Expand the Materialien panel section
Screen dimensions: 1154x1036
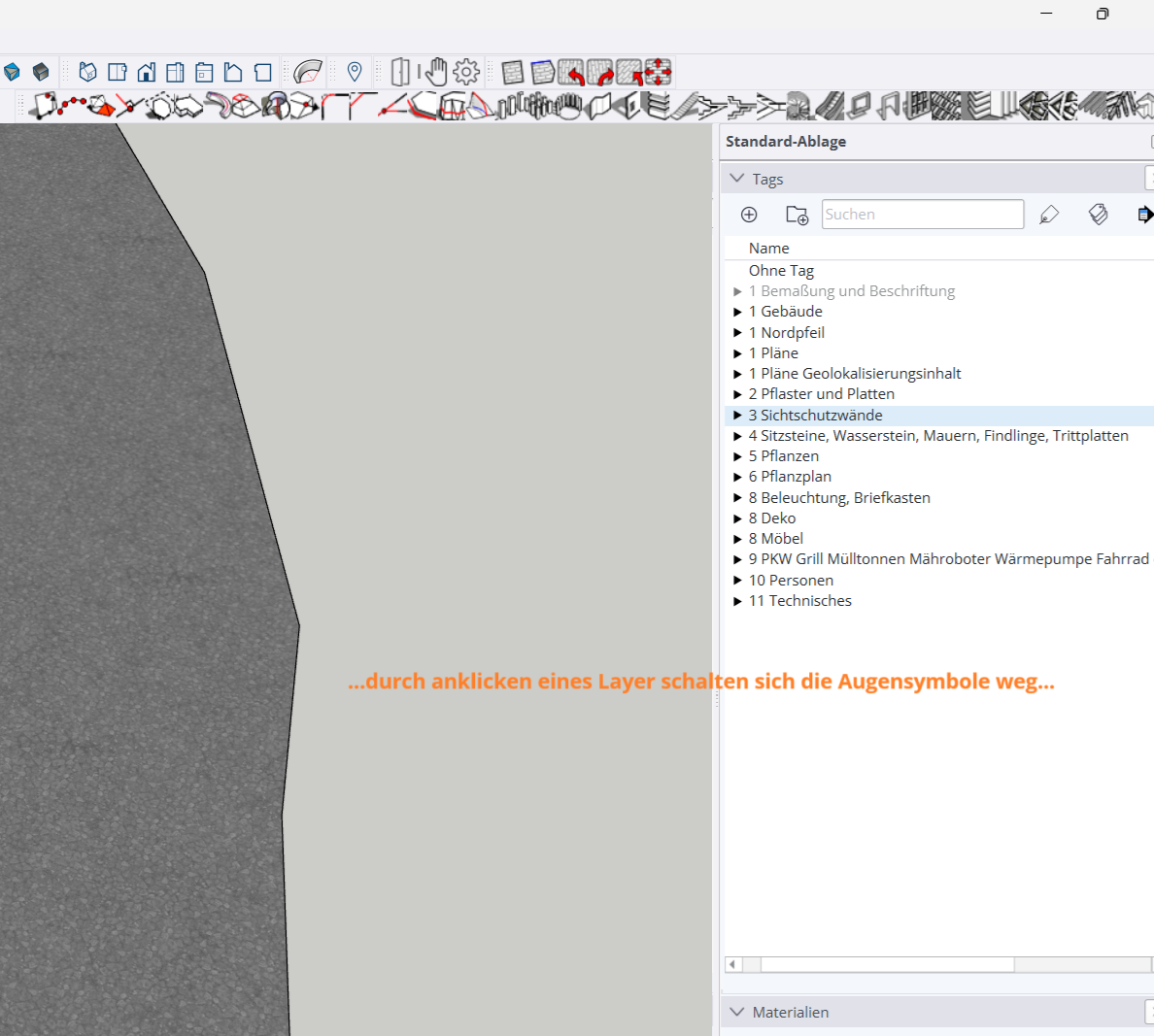point(737,1012)
